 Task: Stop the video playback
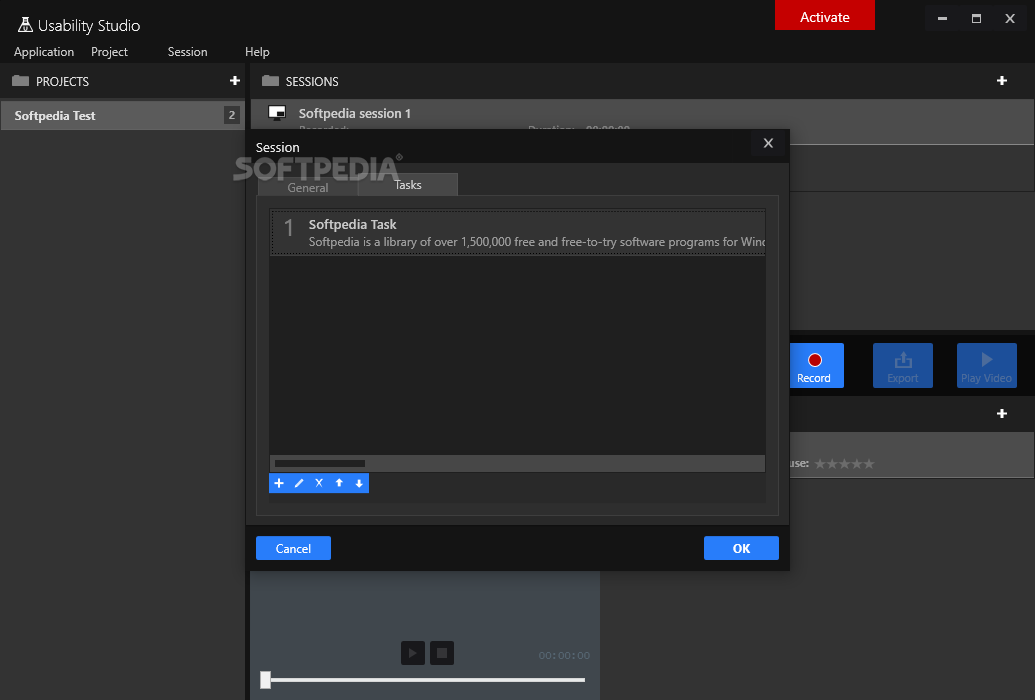[442, 653]
